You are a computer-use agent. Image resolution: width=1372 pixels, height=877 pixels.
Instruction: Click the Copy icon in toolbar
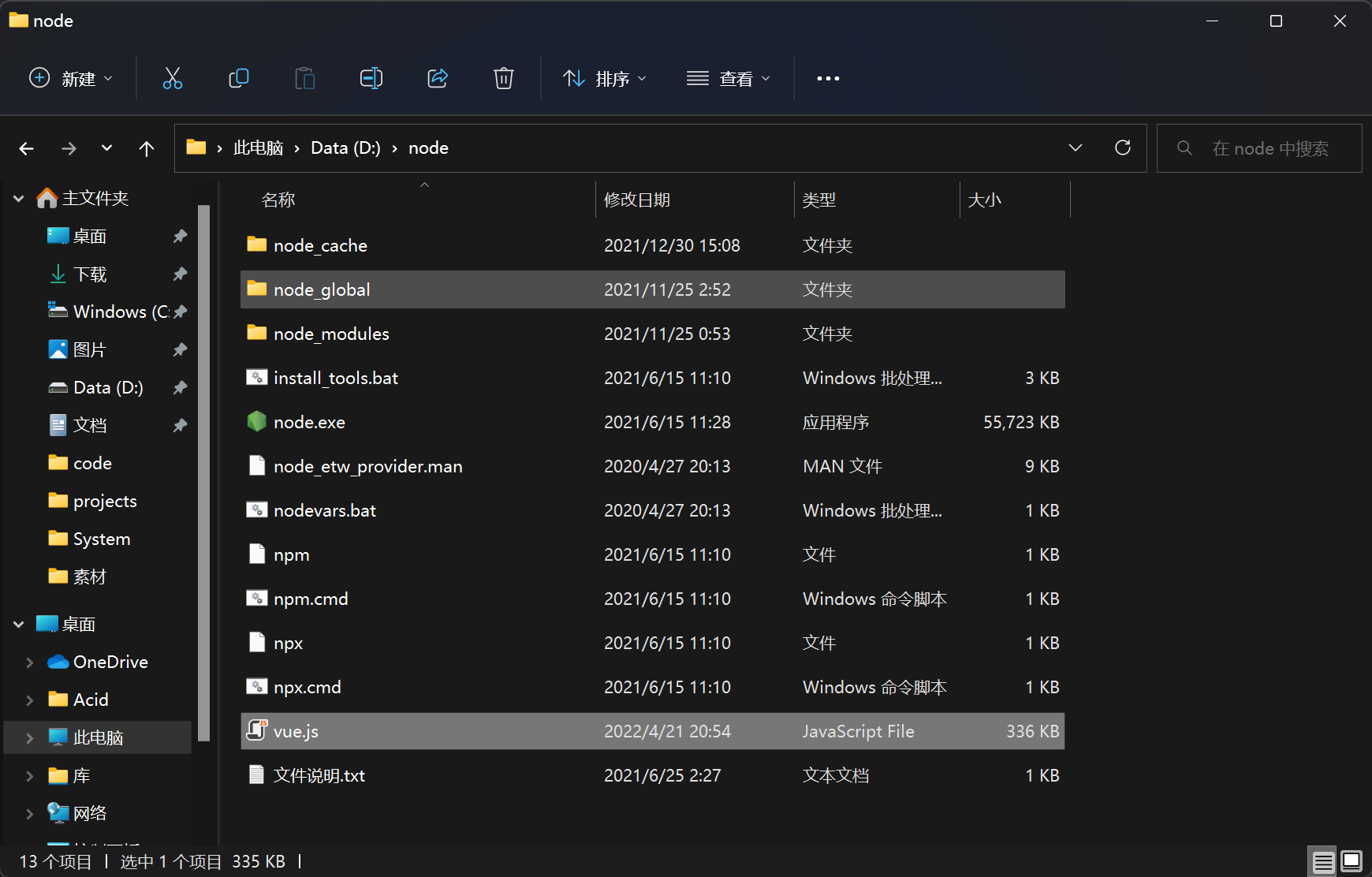(238, 78)
